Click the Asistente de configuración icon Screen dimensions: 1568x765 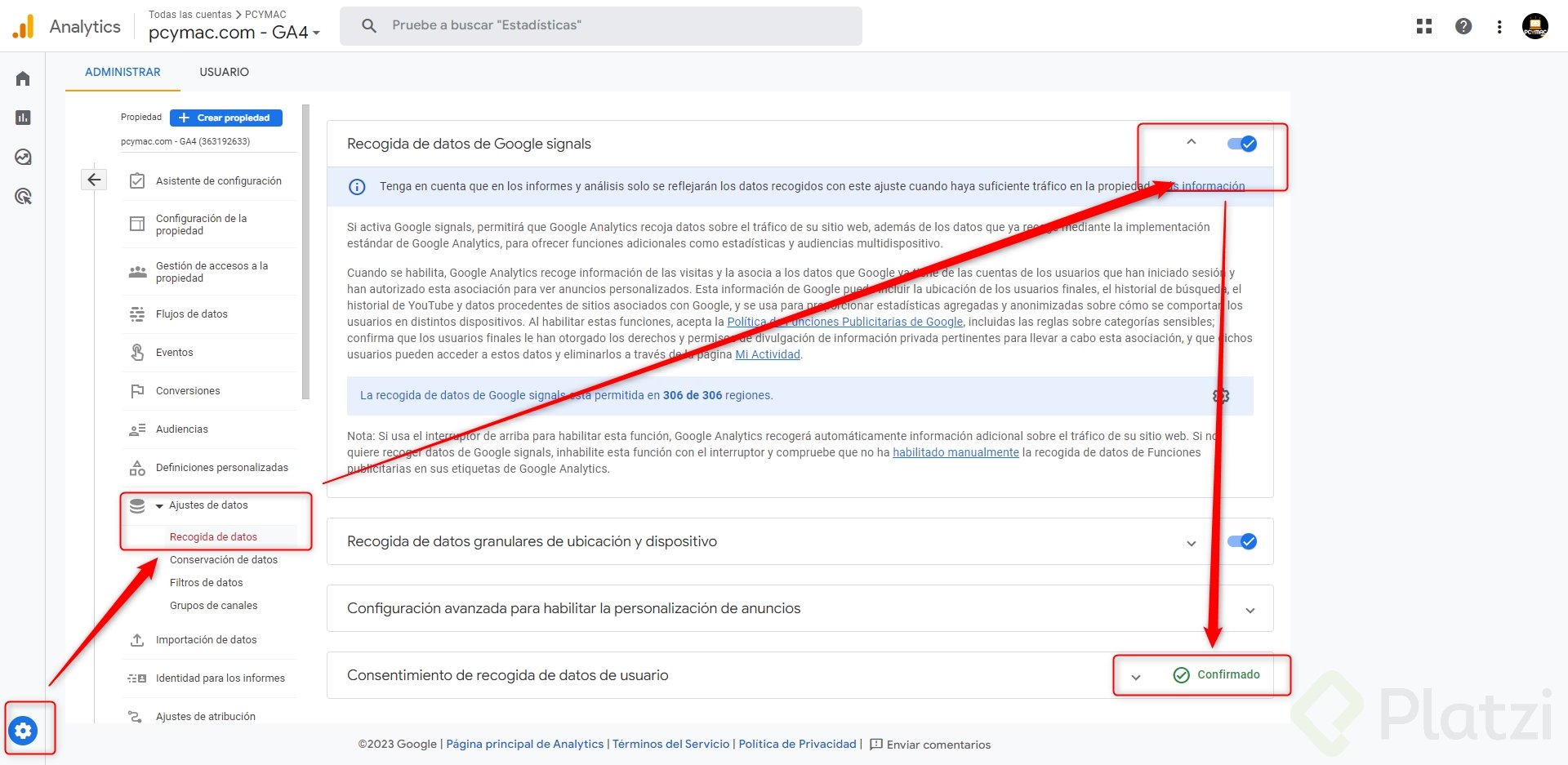click(137, 180)
